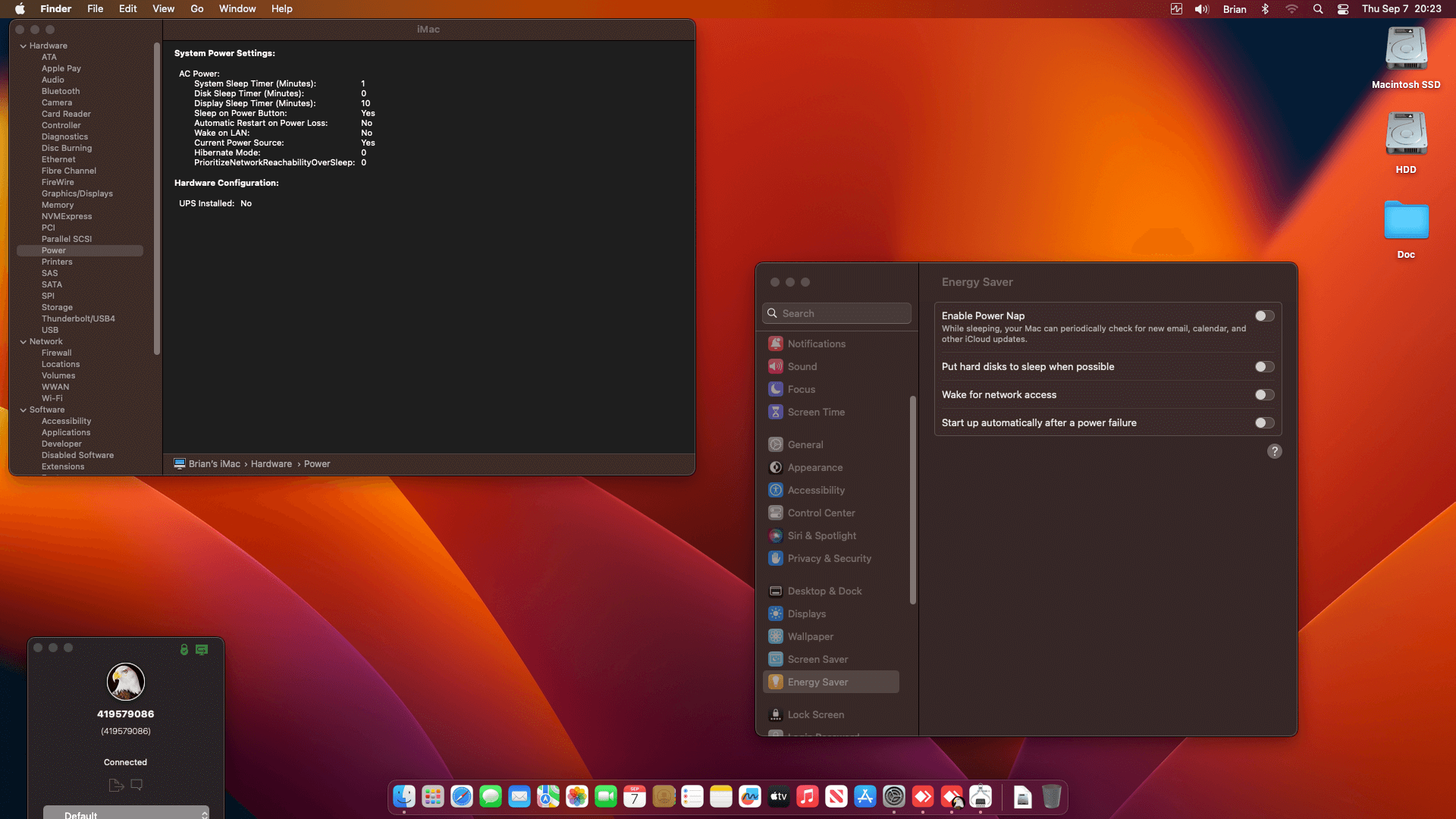Viewport: 1456px width, 819px height.
Task: Click the Energy Saver help question mark
Action: point(1274,451)
